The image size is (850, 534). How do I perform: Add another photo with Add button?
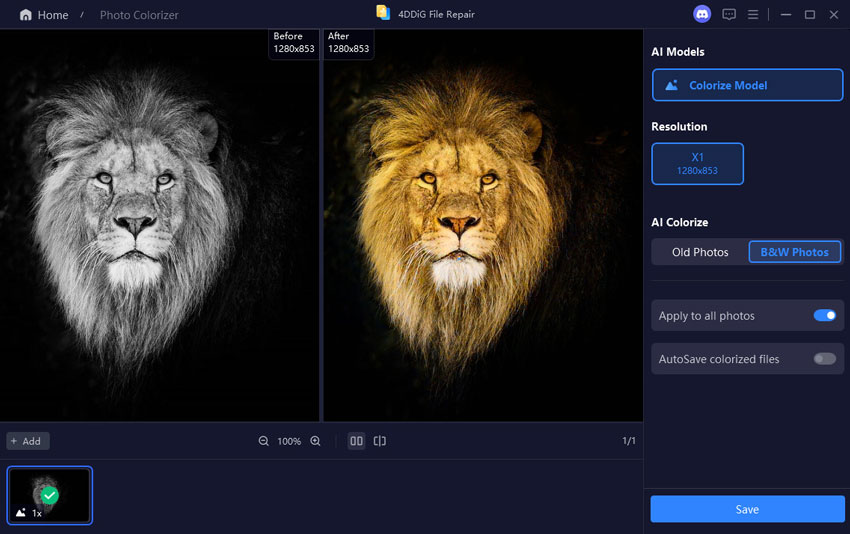click(x=28, y=441)
